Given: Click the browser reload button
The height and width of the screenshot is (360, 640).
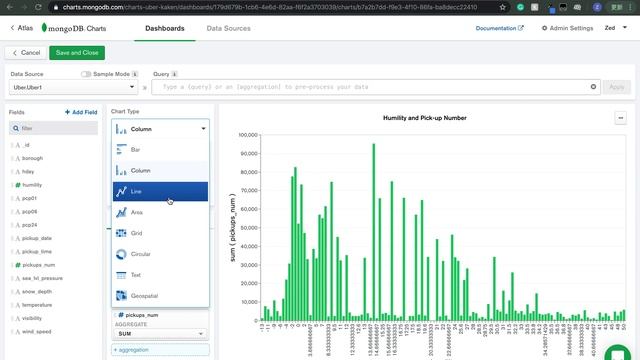Looking at the screenshot, I should click(x=38, y=7).
